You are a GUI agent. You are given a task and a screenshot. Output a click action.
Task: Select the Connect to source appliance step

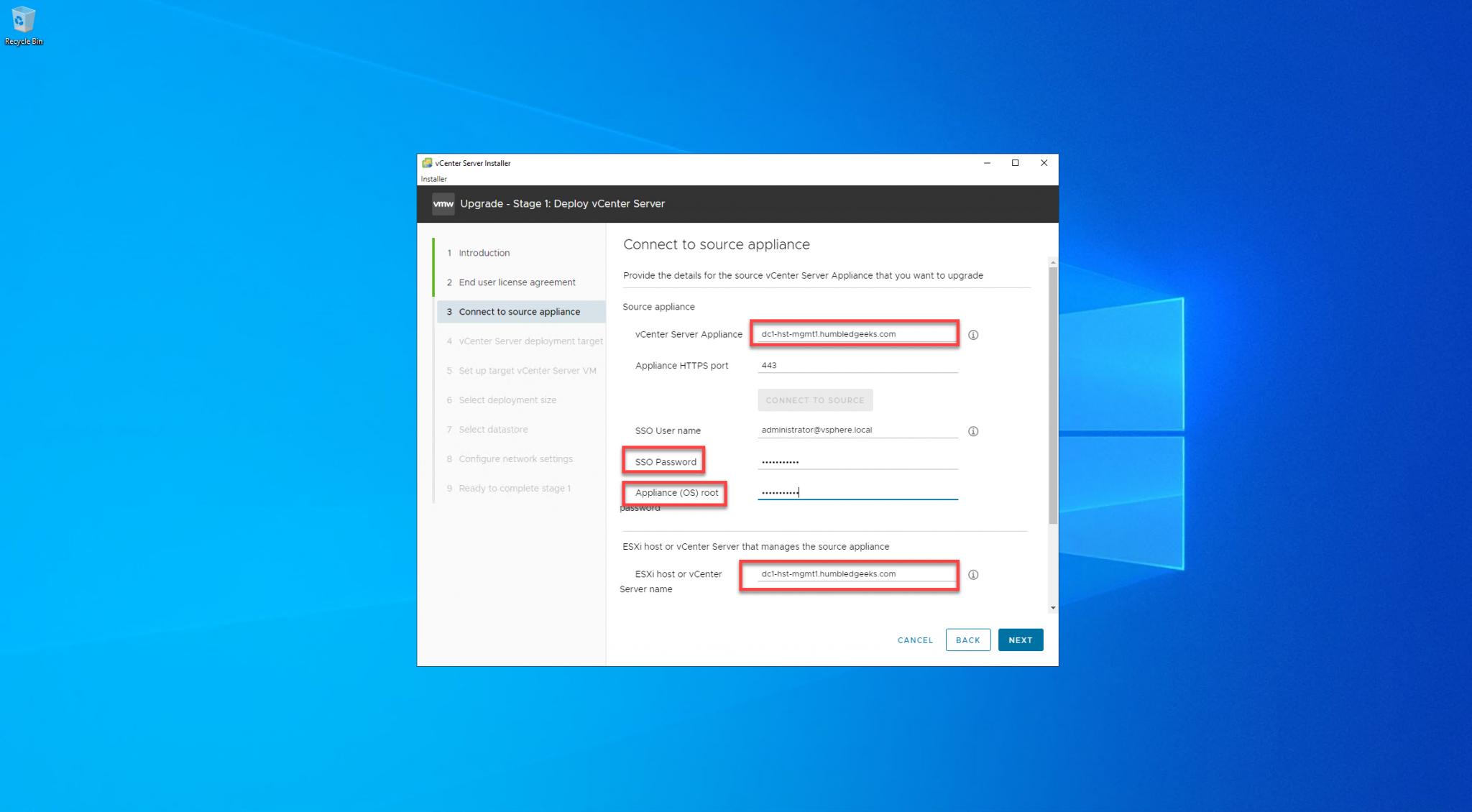520,311
